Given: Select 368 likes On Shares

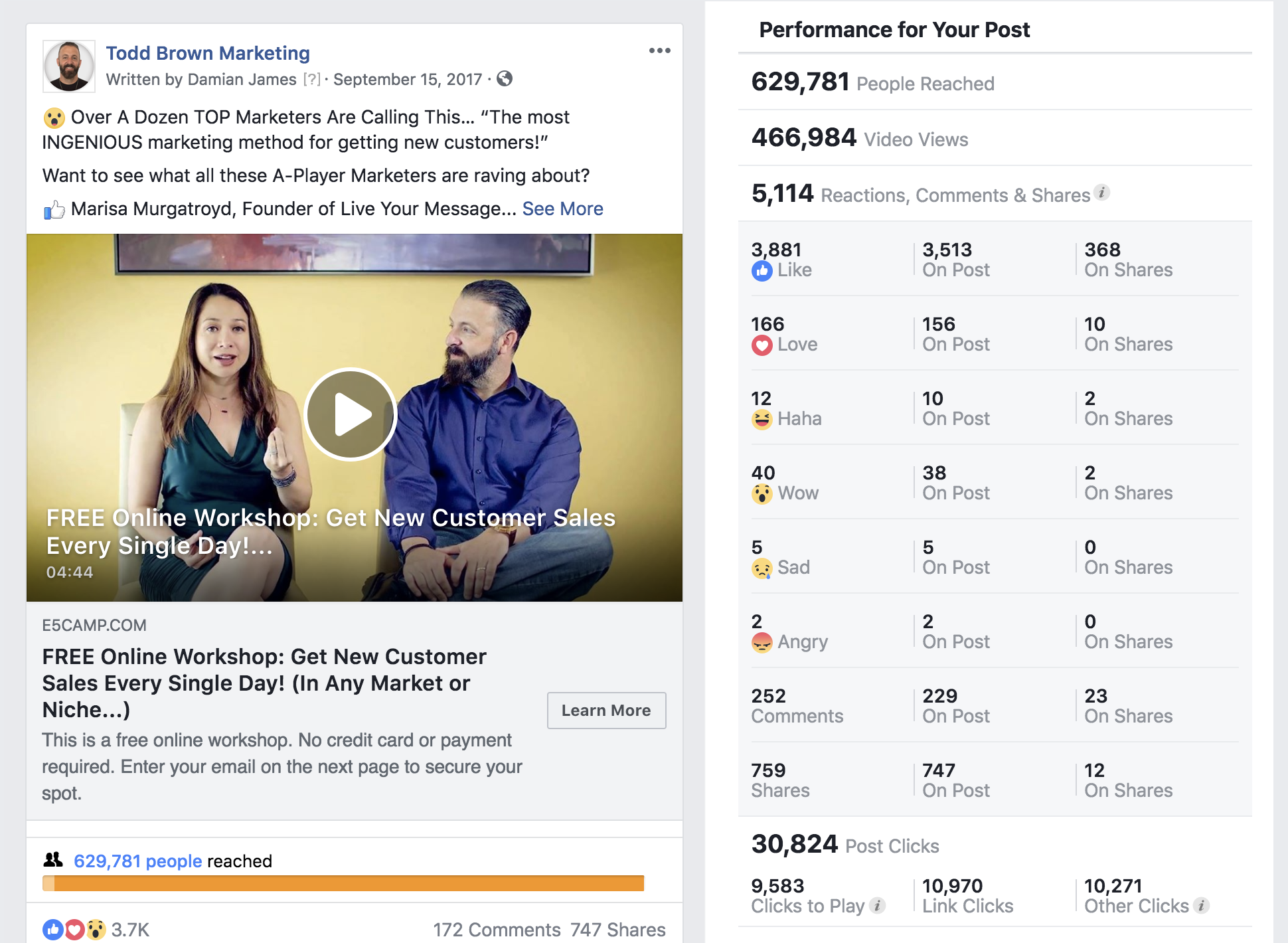Looking at the screenshot, I should pyautogui.click(x=1102, y=250).
